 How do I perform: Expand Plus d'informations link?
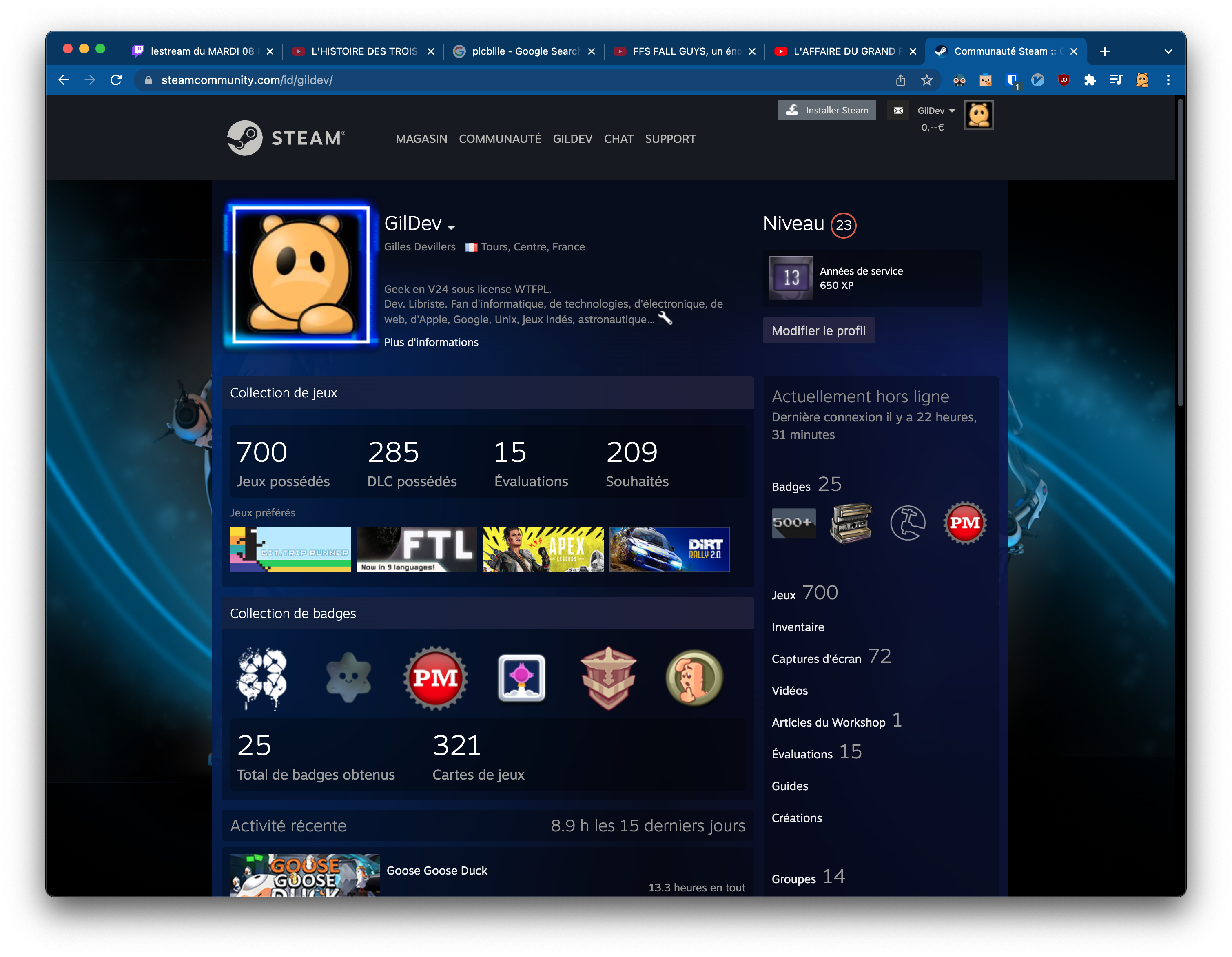pos(431,342)
